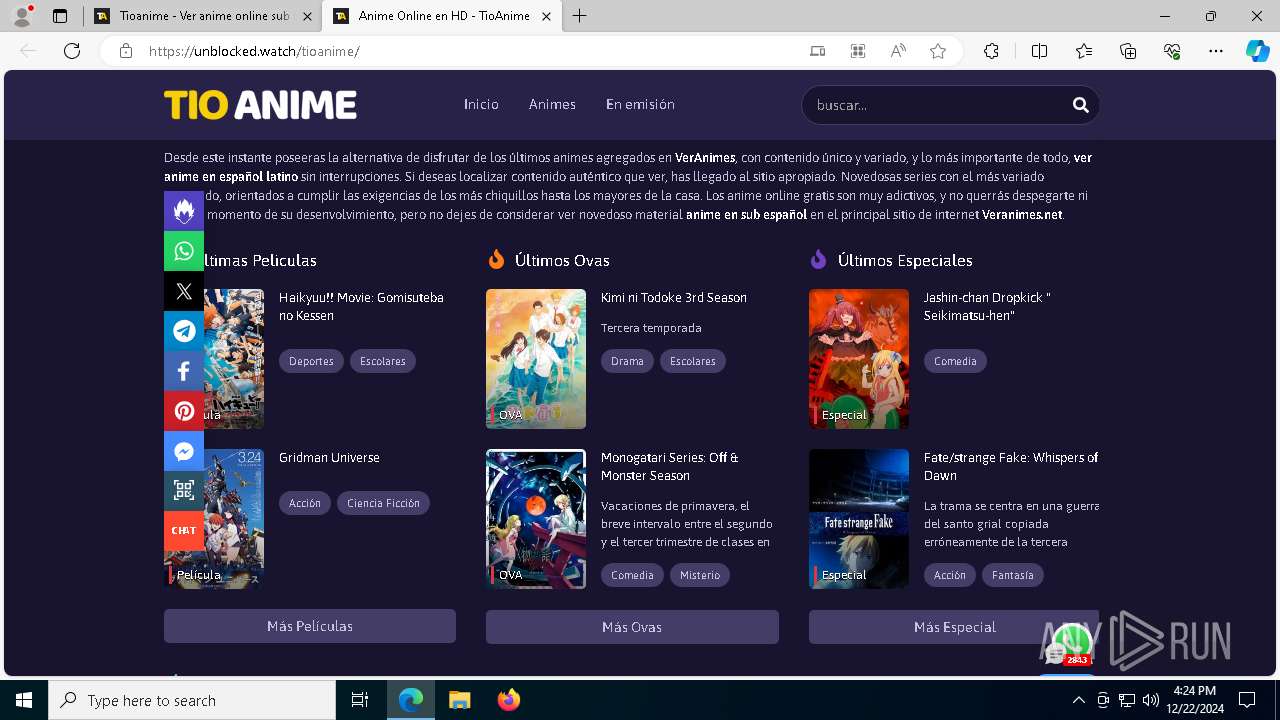Click Fate/strange Fake poster thumbnail
Image resolution: width=1280 pixels, height=720 pixels.
coord(859,519)
